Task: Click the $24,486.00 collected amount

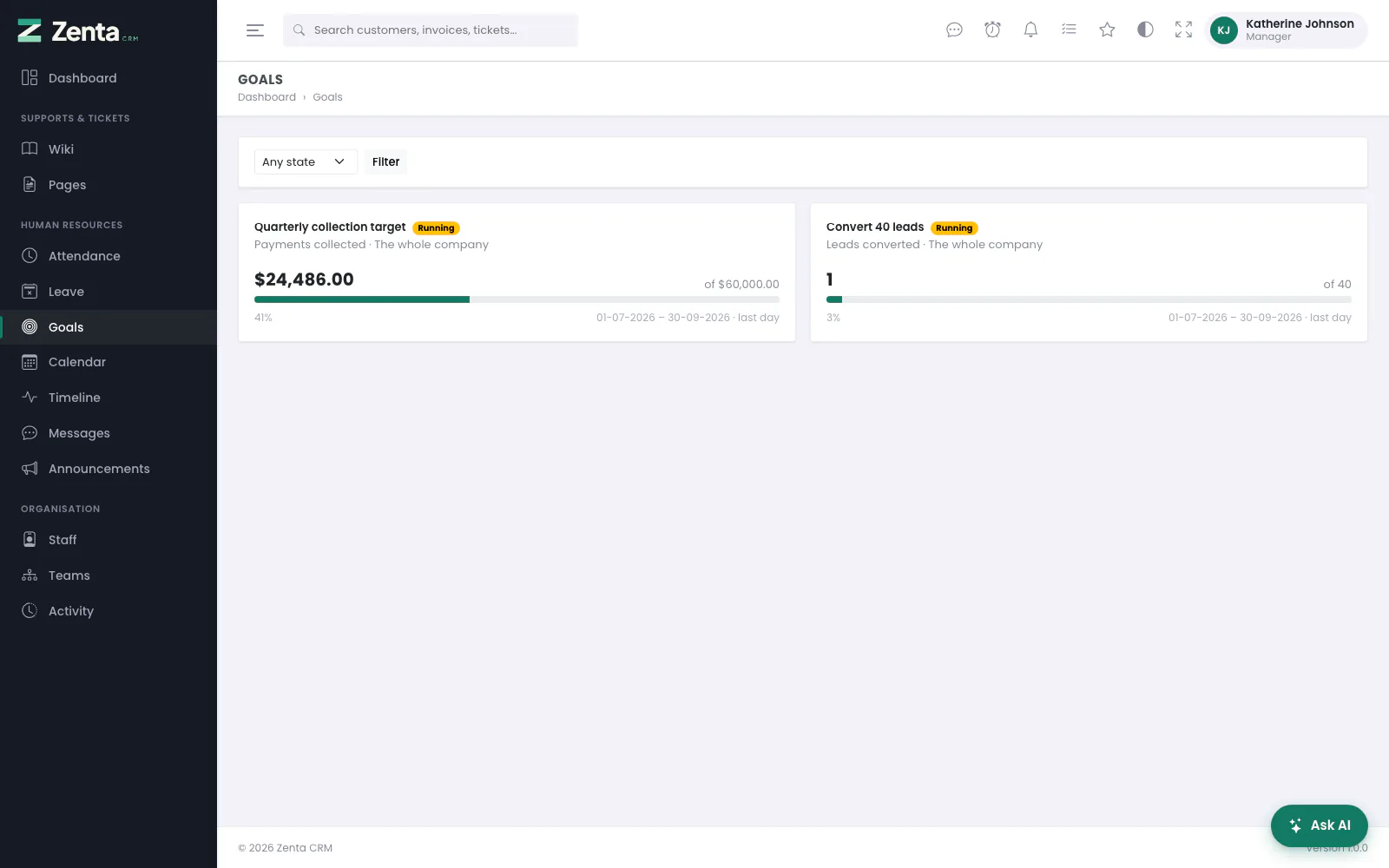Action: click(304, 279)
